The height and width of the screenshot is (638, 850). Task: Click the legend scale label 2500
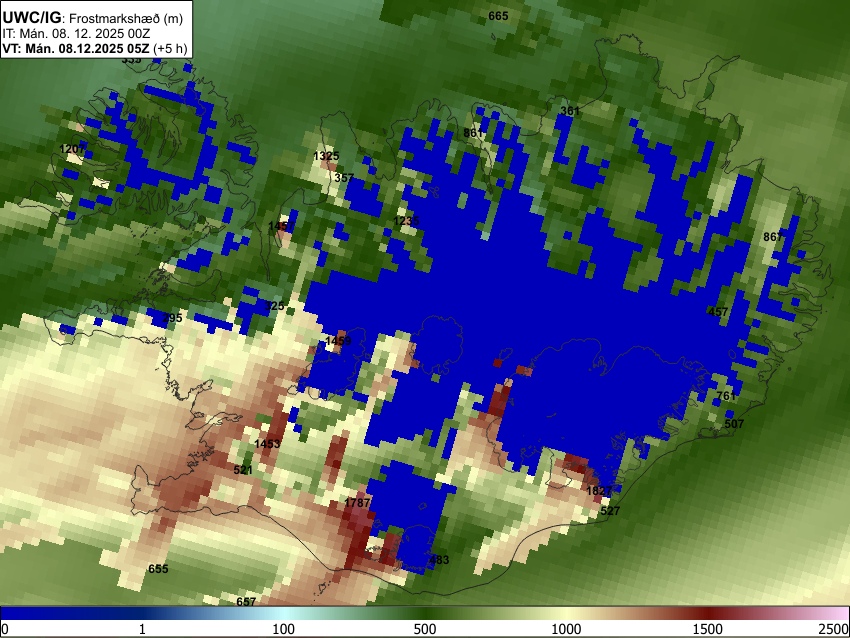834,629
